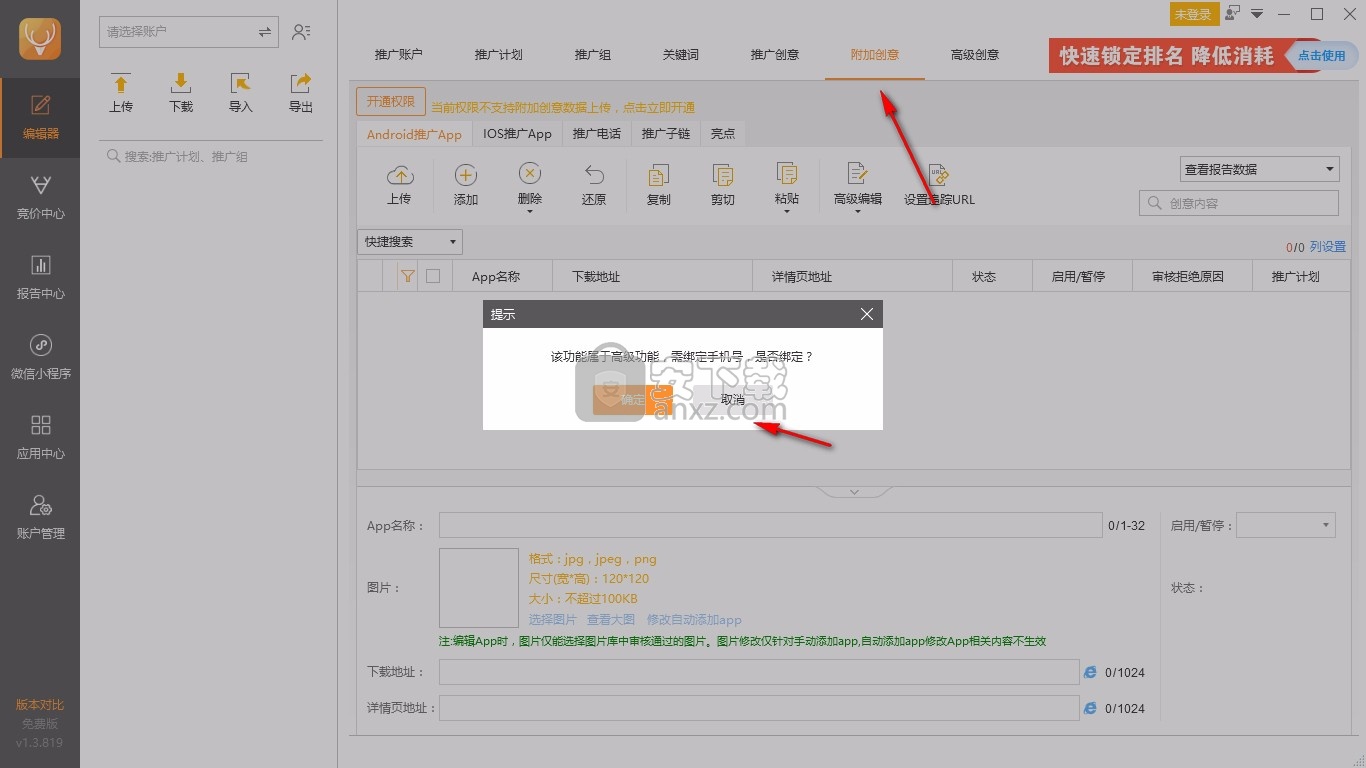Switch to the Promotion Account (推广账户) tab
The image size is (1366, 768).
pyautogui.click(x=399, y=55)
